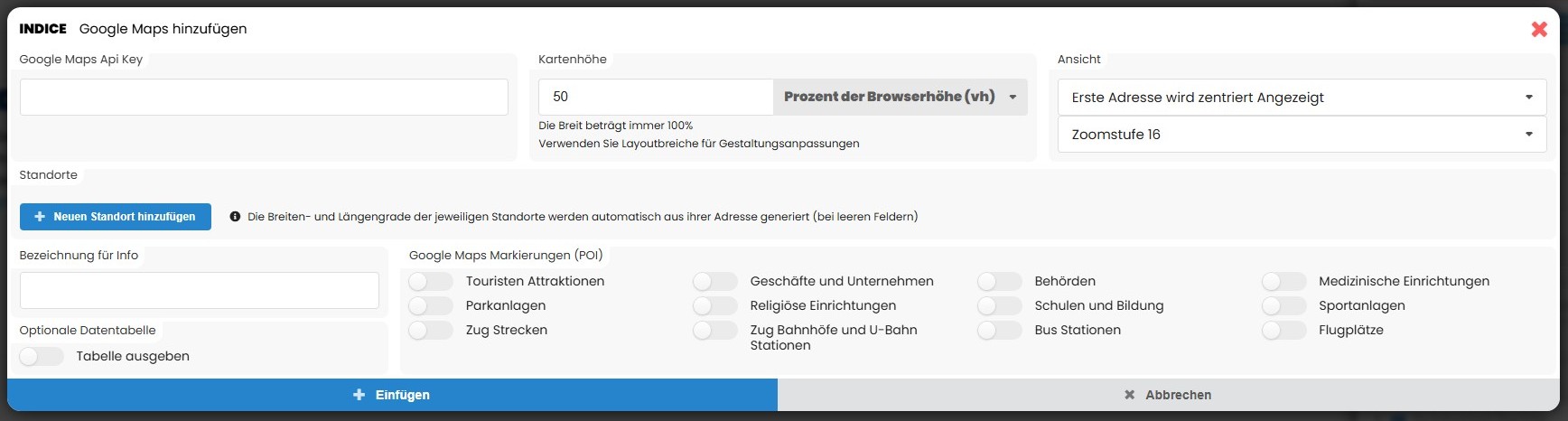Enable the Schulen und Bildung toggle
The image size is (1568, 421).
pos(999,306)
